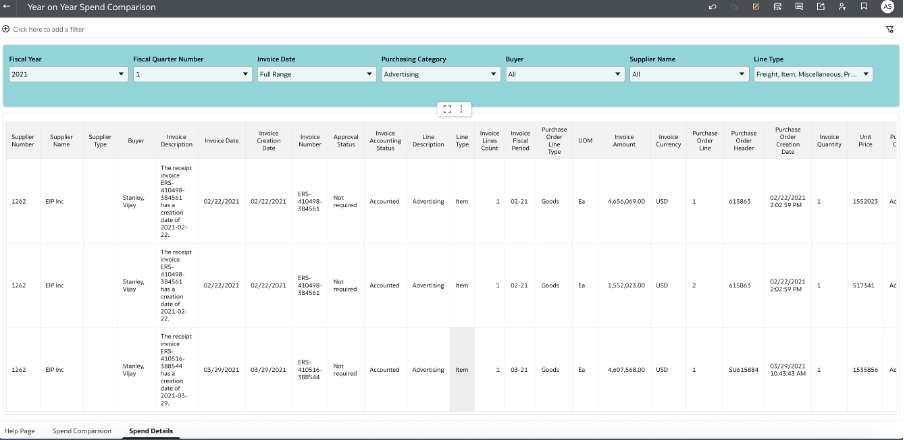The height and width of the screenshot is (440, 904).
Task: Click invoice date 03/29/2021 cell
Action: click(221, 370)
